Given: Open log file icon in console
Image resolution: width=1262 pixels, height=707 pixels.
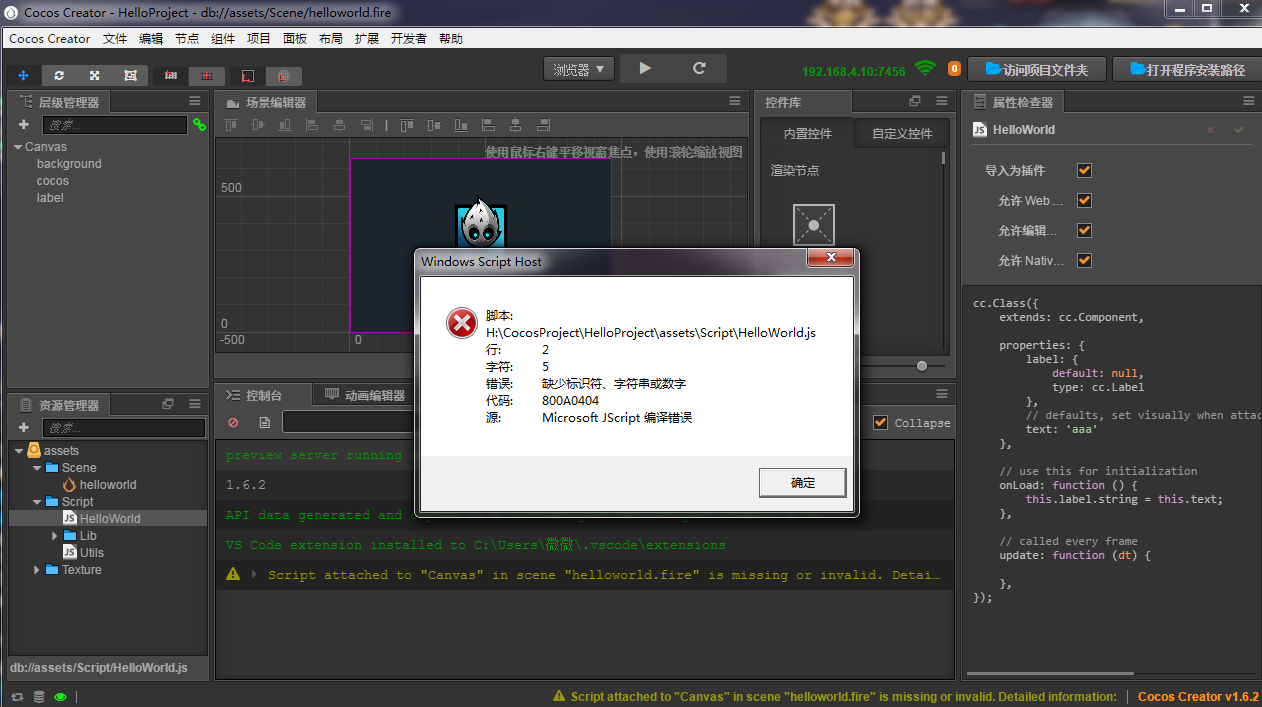Looking at the screenshot, I should [x=264, y=423].
